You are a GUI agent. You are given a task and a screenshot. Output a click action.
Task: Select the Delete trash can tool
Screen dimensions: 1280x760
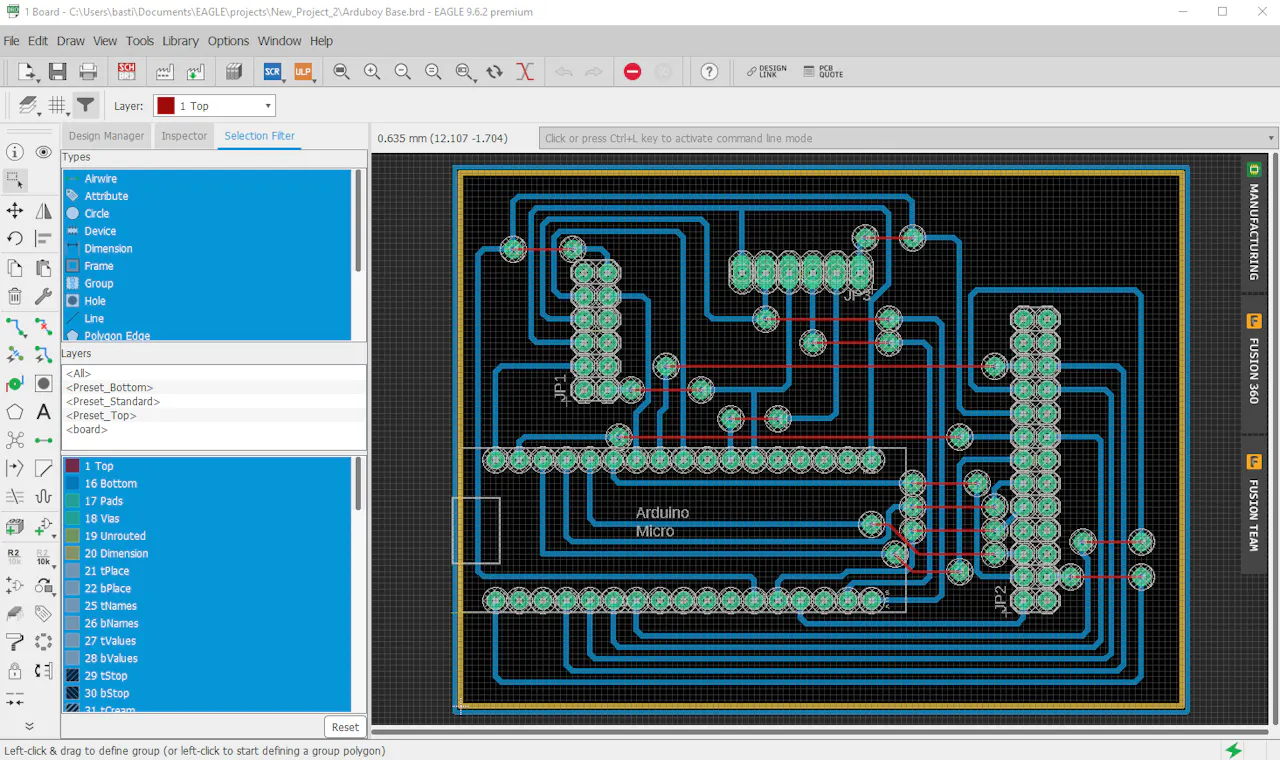point(15,296)
